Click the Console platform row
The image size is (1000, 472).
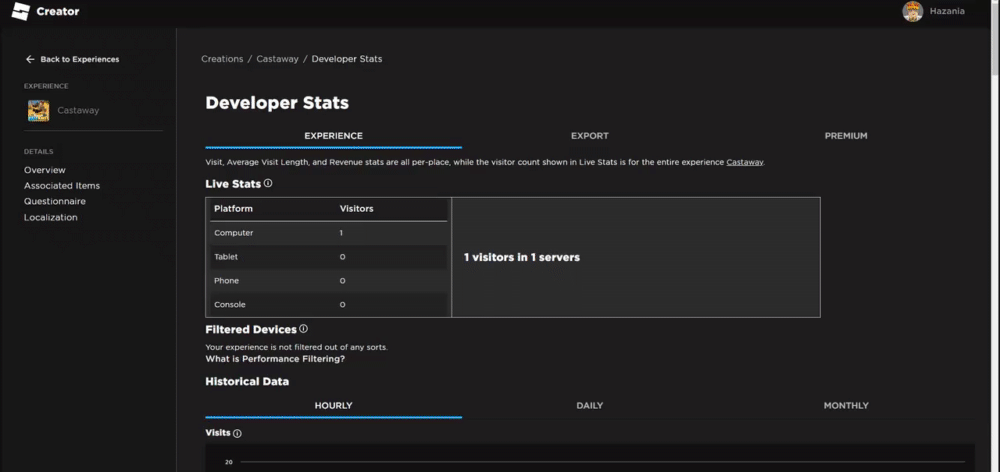click(x=328, y=305)
